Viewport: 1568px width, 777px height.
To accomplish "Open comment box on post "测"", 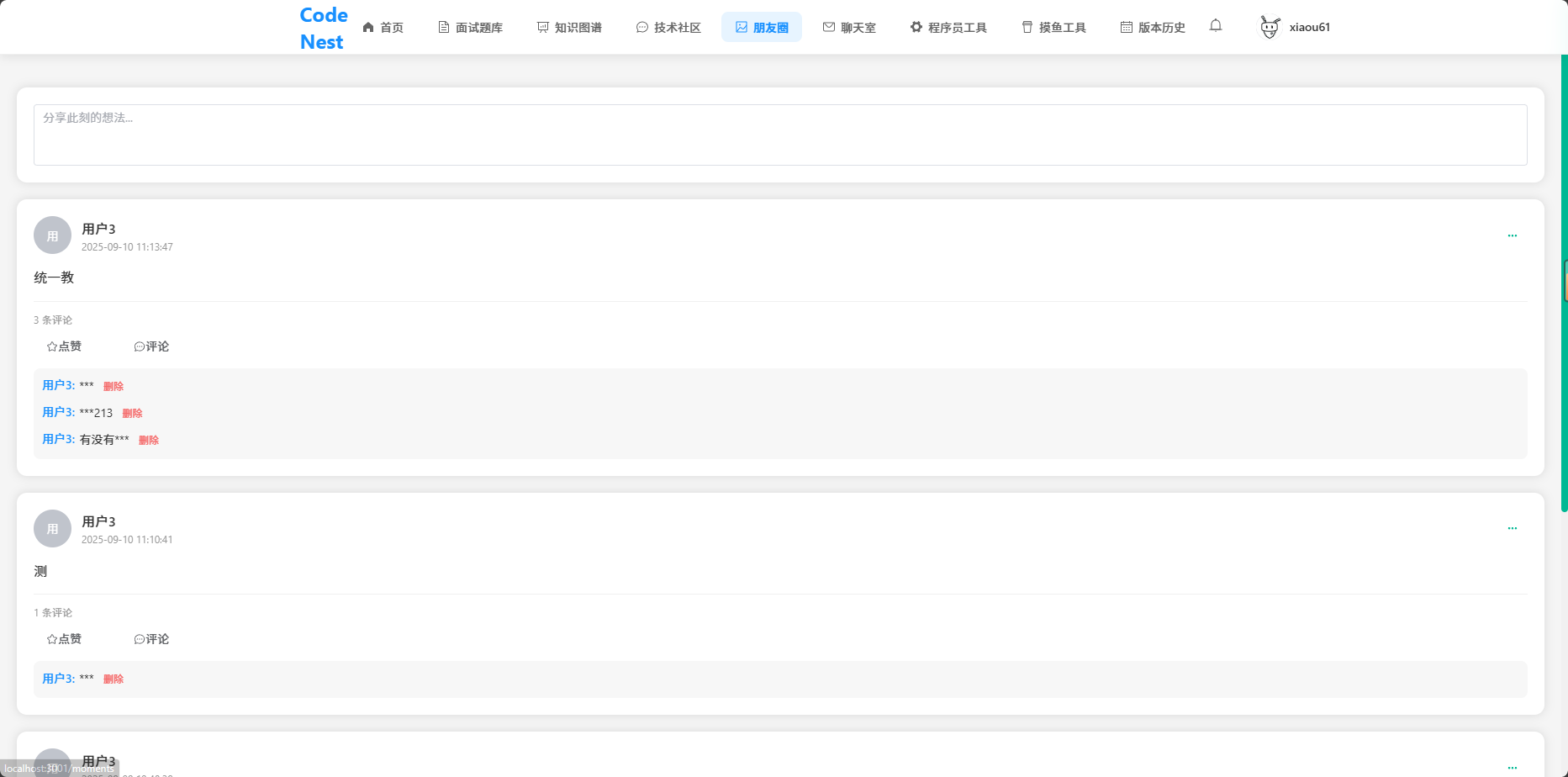I will tap(151, 639).
